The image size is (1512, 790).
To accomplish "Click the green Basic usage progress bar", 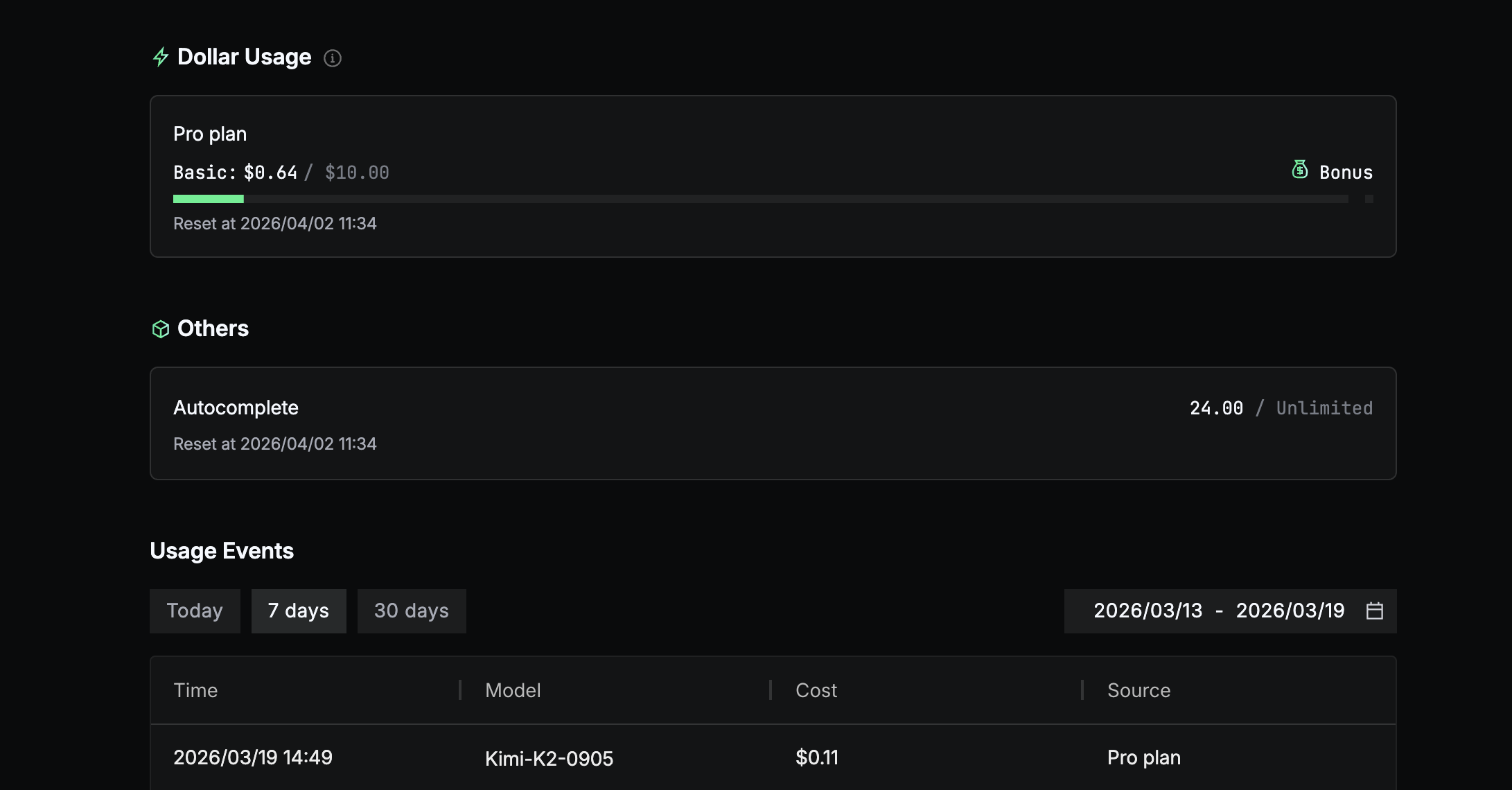I will [x=209, y=199].
